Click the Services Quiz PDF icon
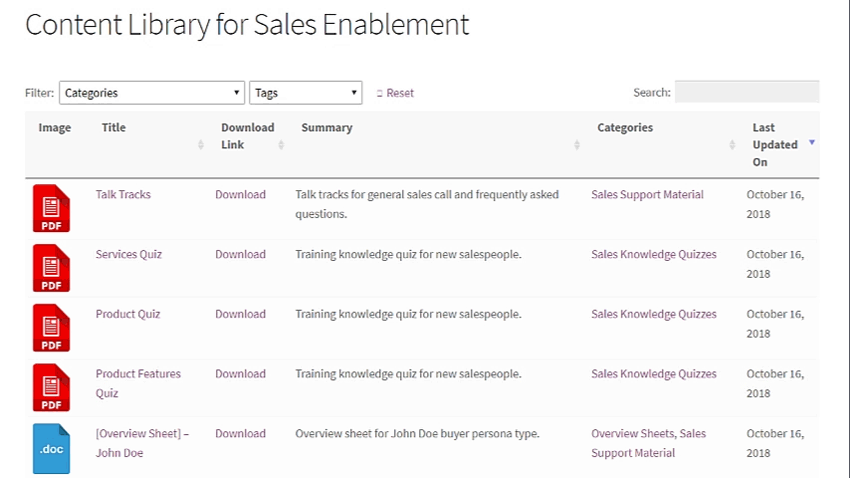850x478 pixels. point(51,268)
